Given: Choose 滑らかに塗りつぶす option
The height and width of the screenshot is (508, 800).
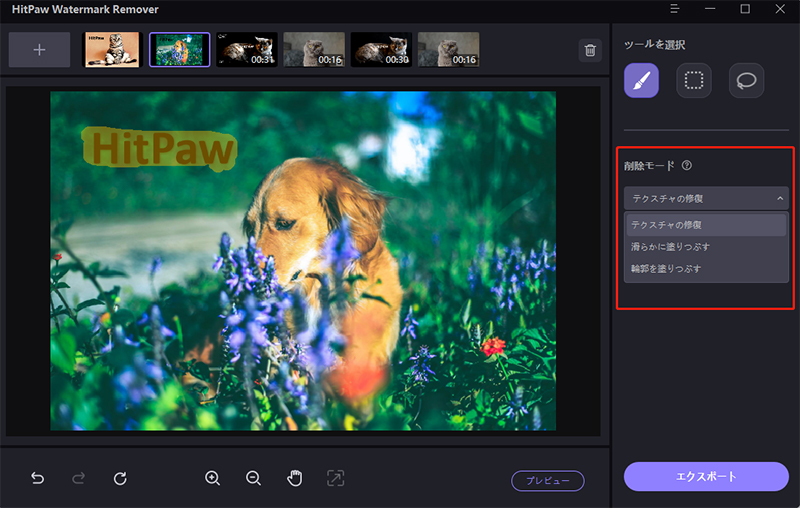Looking at the screenshot, I should point(671,246).
